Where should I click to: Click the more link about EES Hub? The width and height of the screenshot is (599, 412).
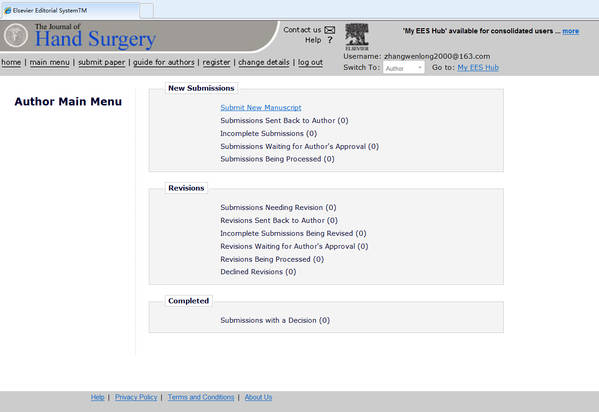pyautogui.click(x=570, y=31)
